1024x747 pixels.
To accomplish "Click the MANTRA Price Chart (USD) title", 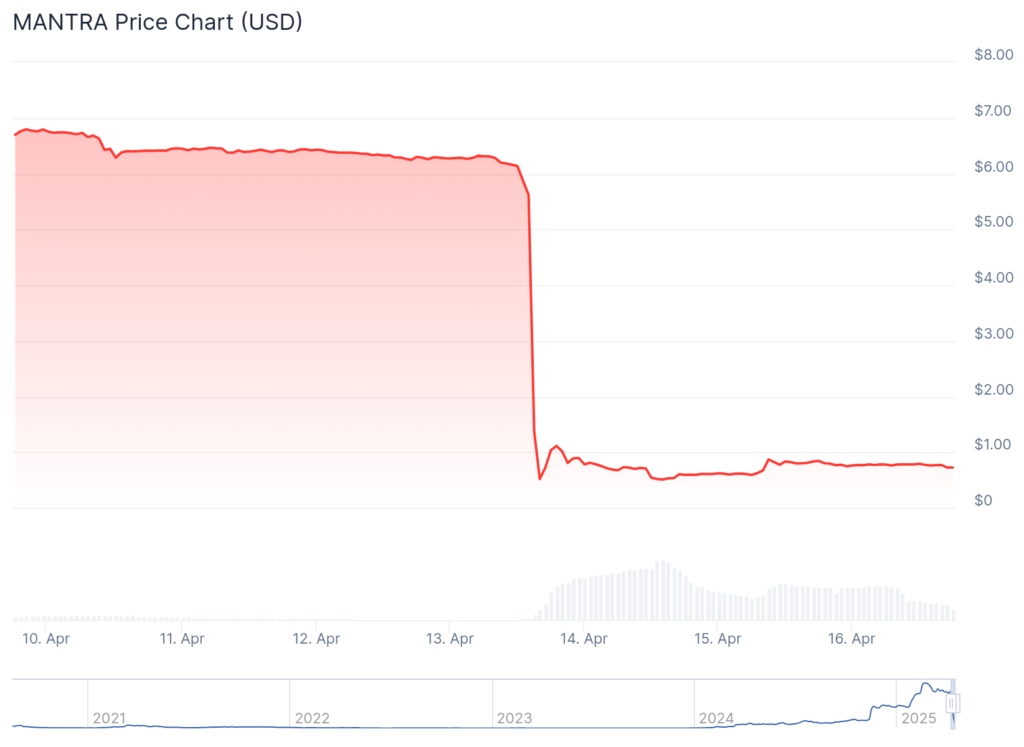I will 157,22.
